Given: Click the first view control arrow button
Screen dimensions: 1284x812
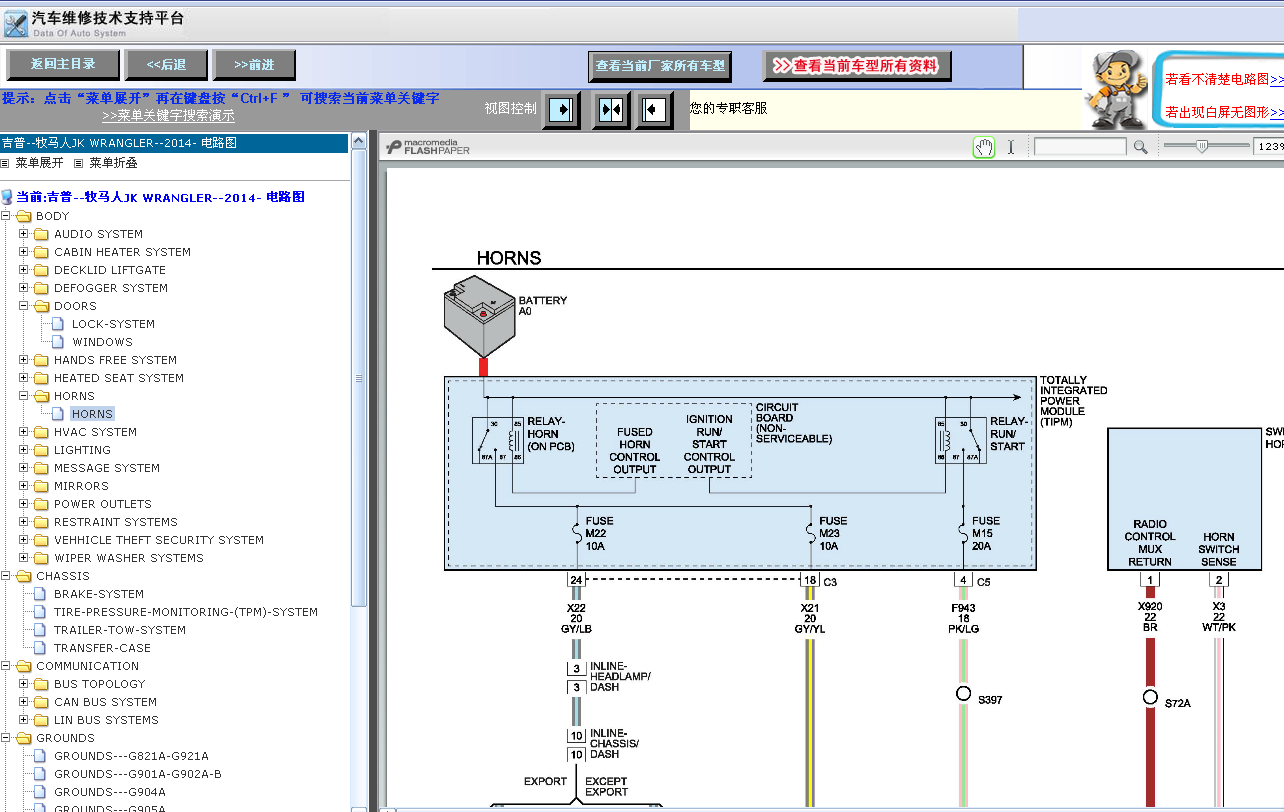Looking at the screenshot, I should coord(561,109).
